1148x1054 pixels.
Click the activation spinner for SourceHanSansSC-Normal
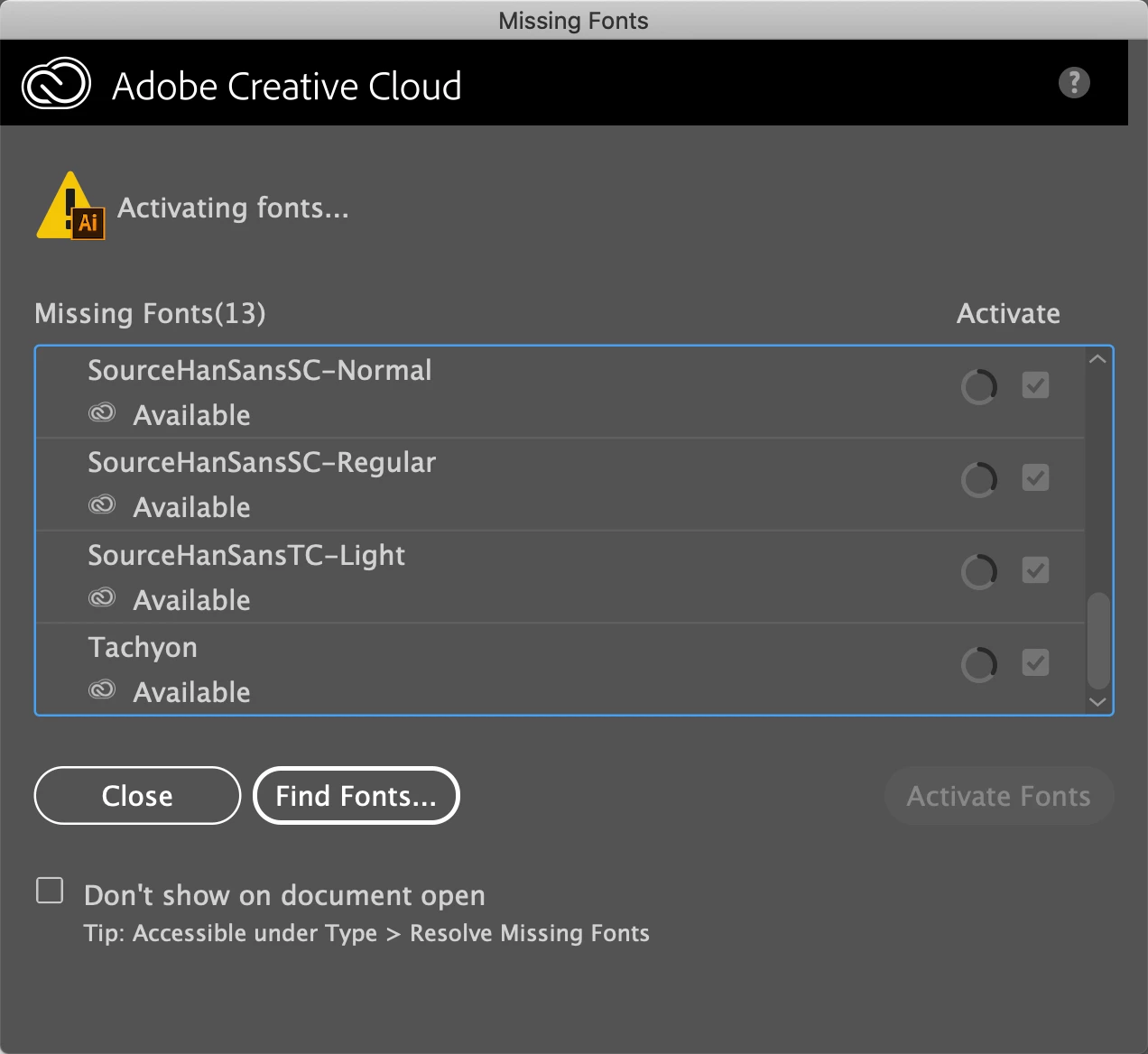(979, 387)
